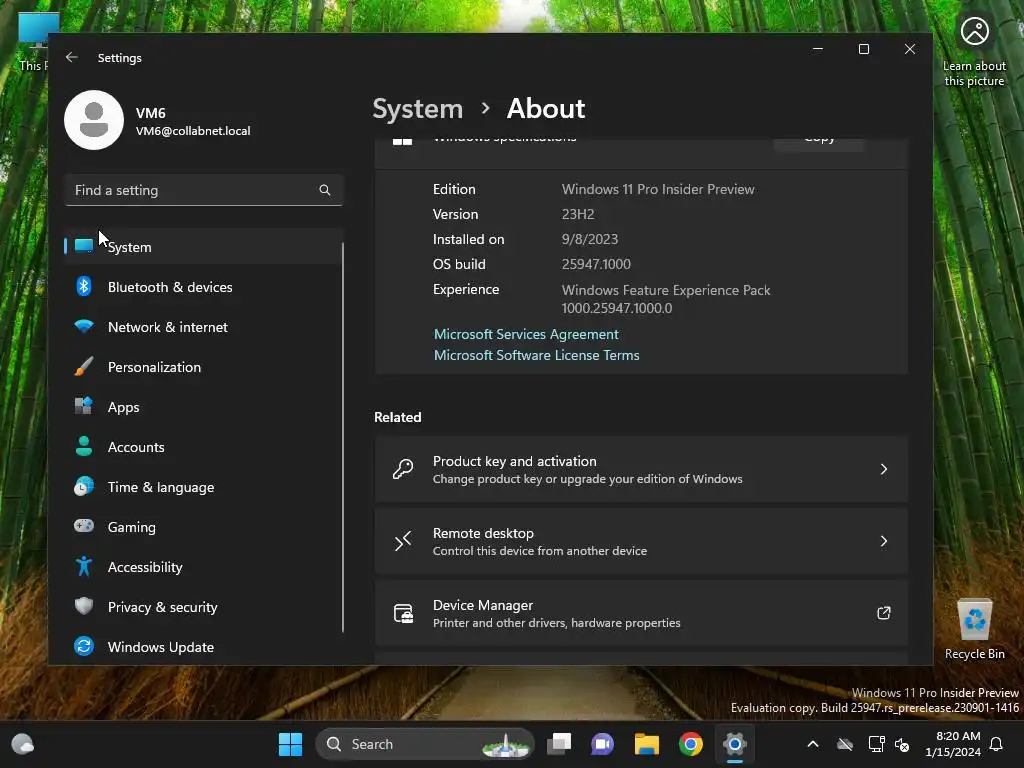Go back with the Settings back arrow
Viewport: 1024px width, 768px height.
pos(72,57)
